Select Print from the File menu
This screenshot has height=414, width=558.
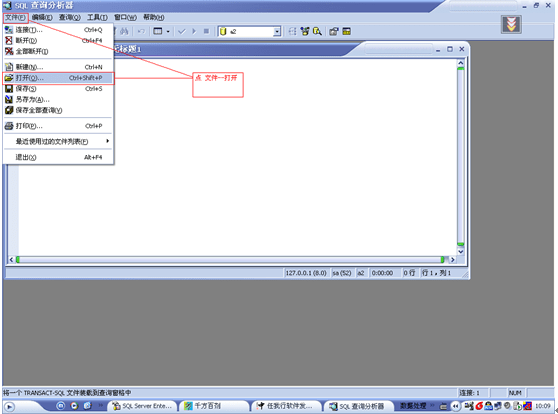click(58, 126)
